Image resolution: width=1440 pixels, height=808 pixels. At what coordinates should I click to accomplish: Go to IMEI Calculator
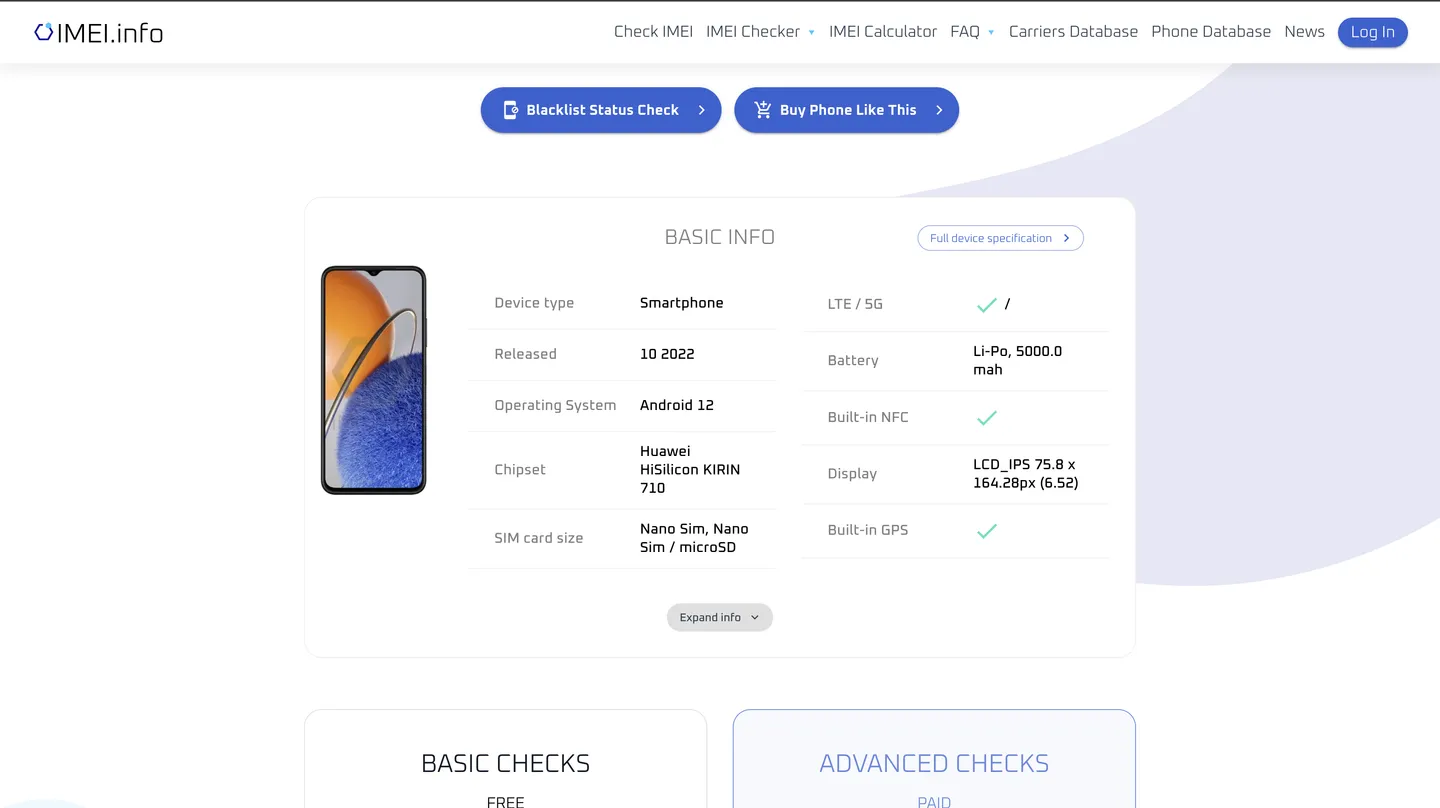click(883, 32)
